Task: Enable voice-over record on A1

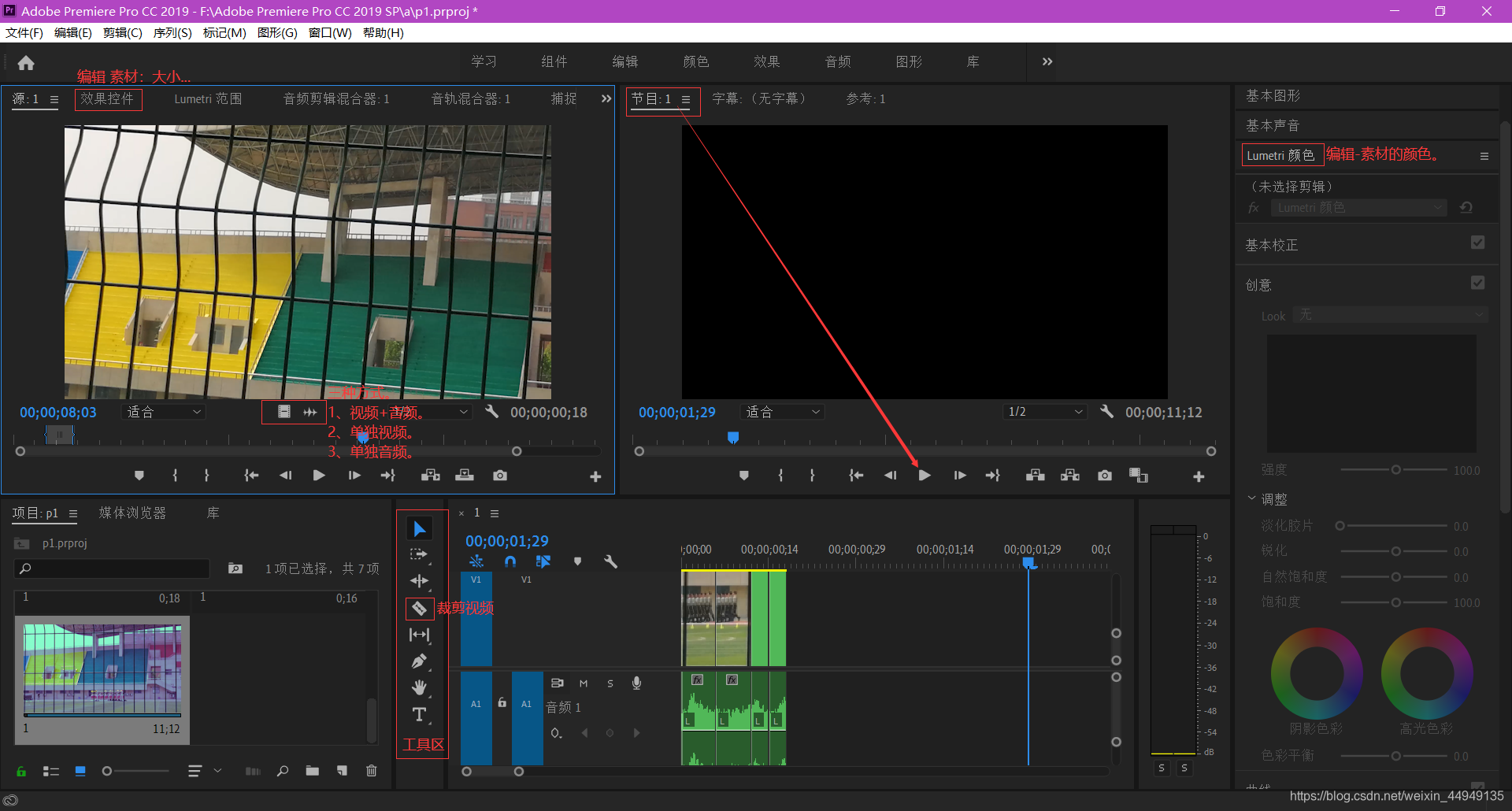Action: tap(636, 683)
